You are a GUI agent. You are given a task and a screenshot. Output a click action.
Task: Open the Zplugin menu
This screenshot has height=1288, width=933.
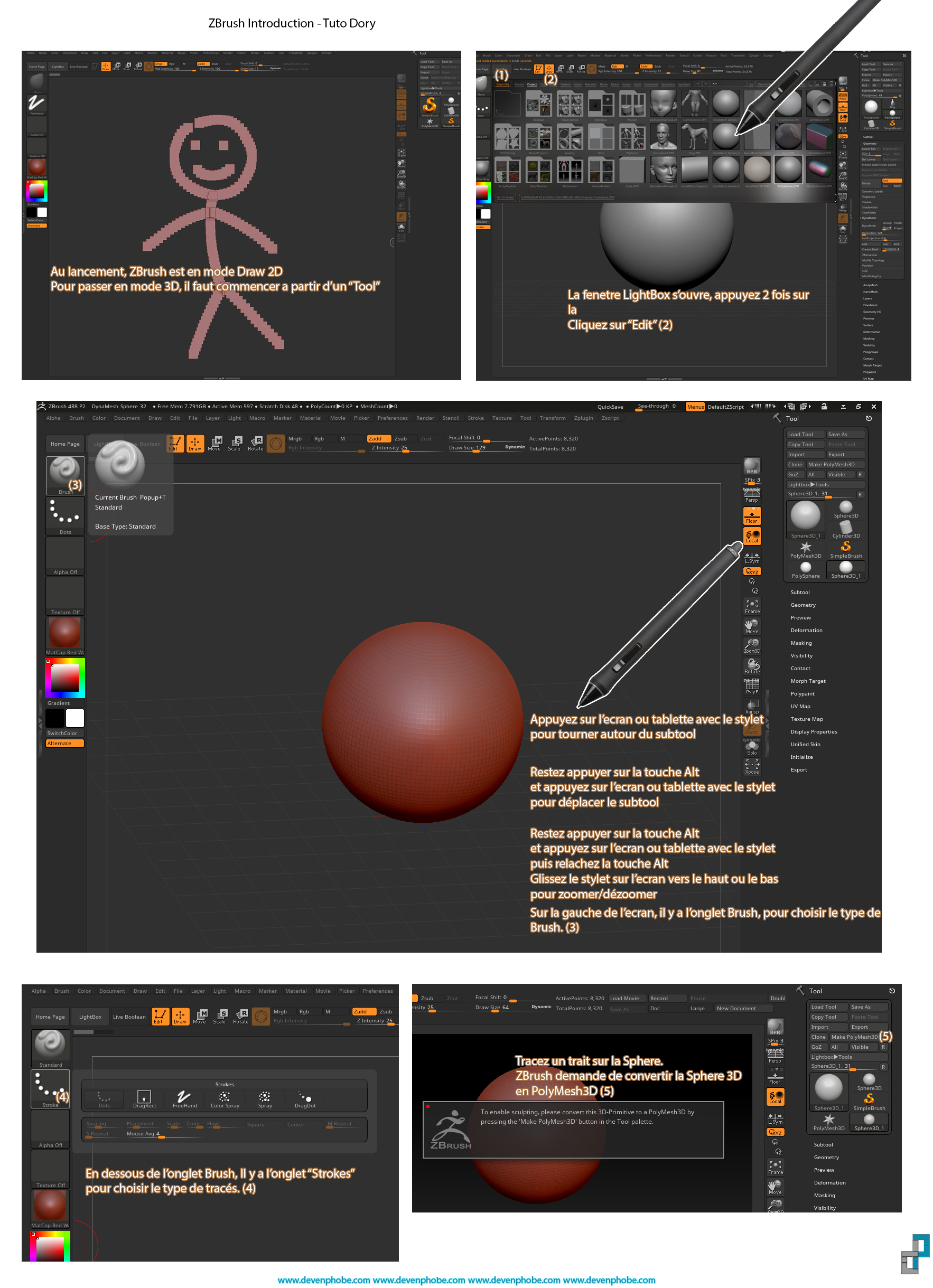click(x=583, y=418)
